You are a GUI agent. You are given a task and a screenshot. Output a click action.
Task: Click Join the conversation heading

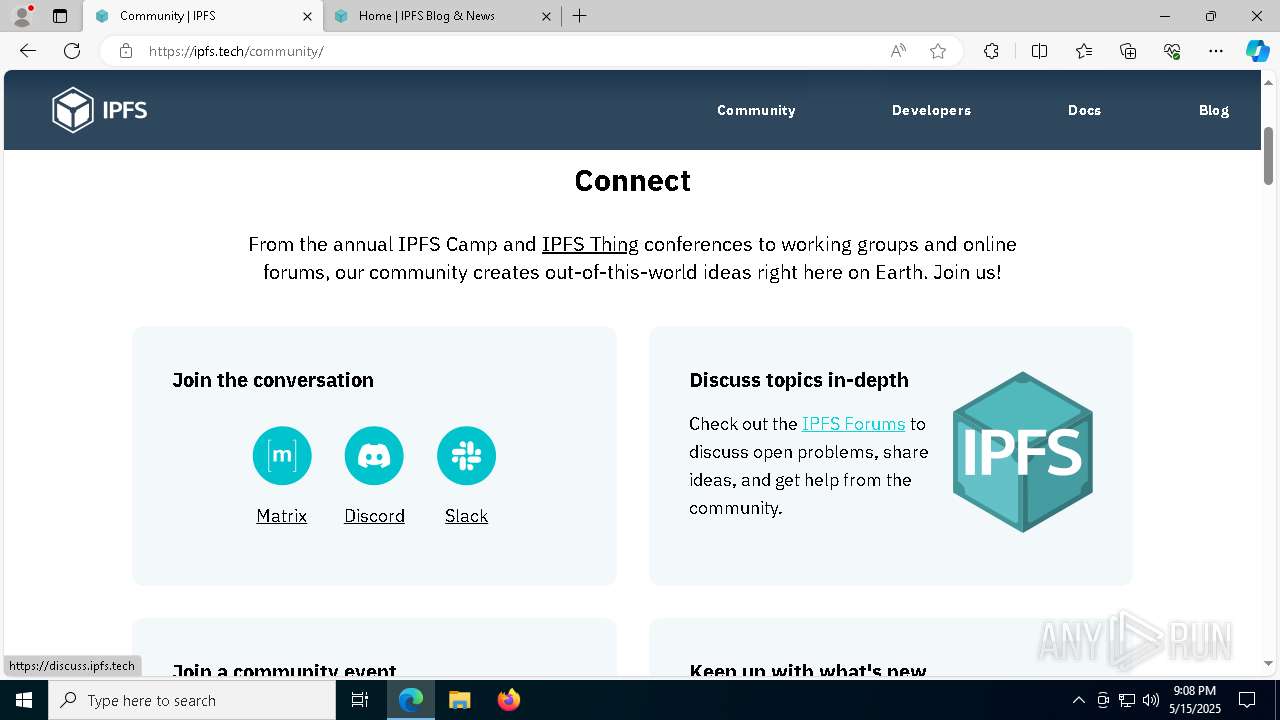(x=273, y=380)
